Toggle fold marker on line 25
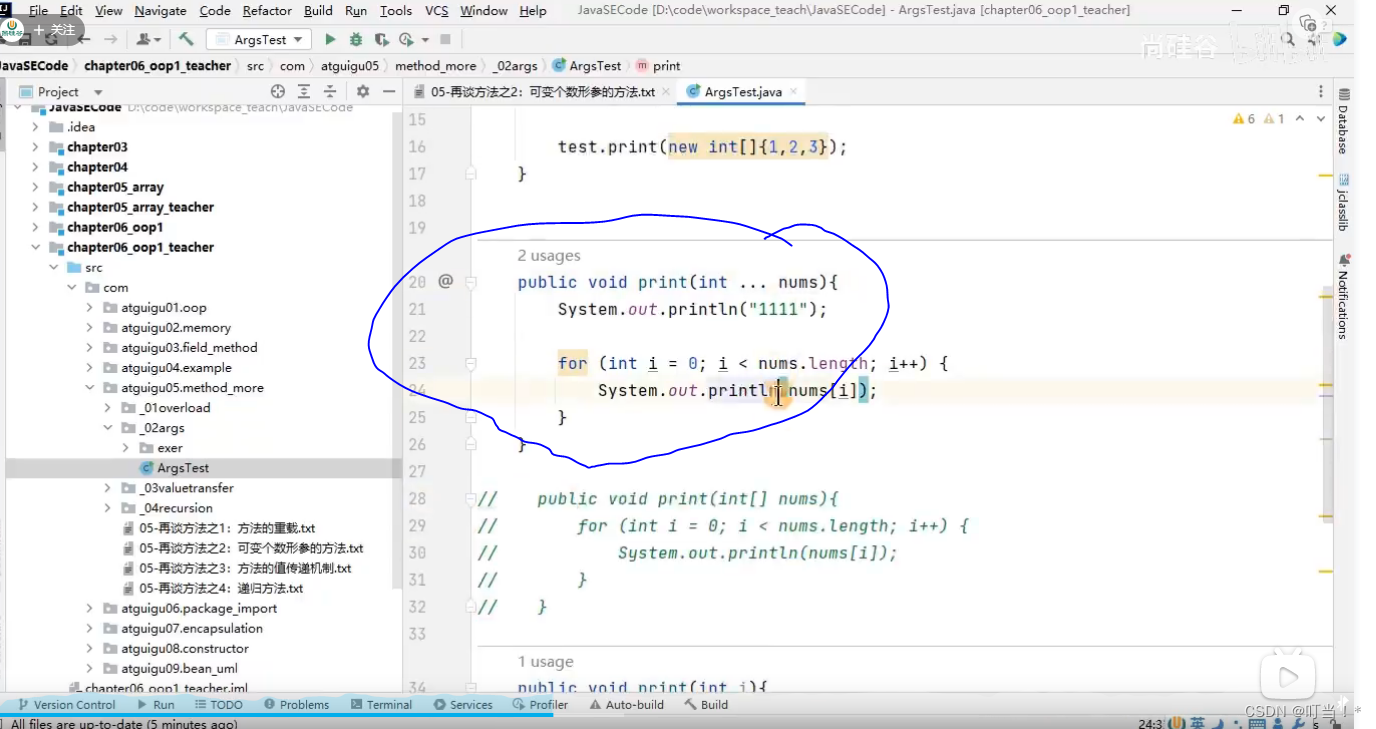The width and height of the screenshot is (1376, 729). pyautogui.click(x=471, y=418)
